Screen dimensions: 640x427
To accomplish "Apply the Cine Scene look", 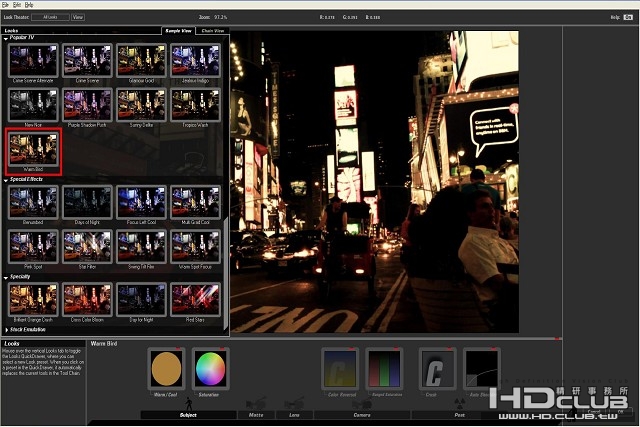I will (x=87, y=61).
